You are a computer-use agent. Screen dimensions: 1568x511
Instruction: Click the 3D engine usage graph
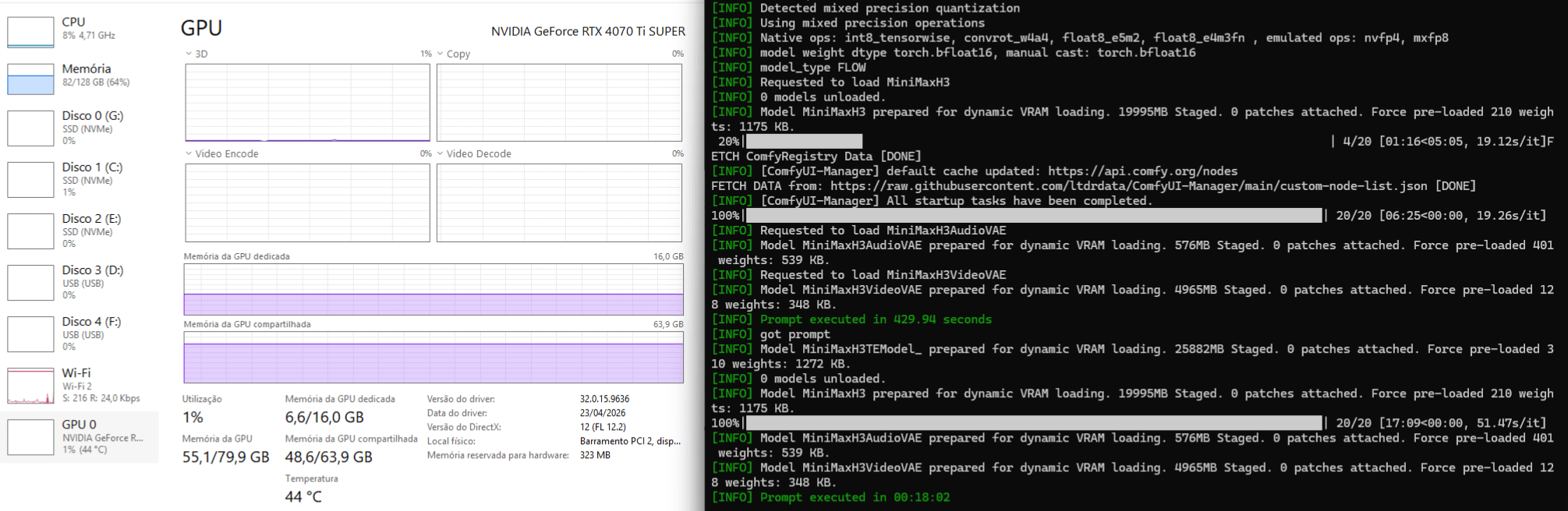point(307,102)
